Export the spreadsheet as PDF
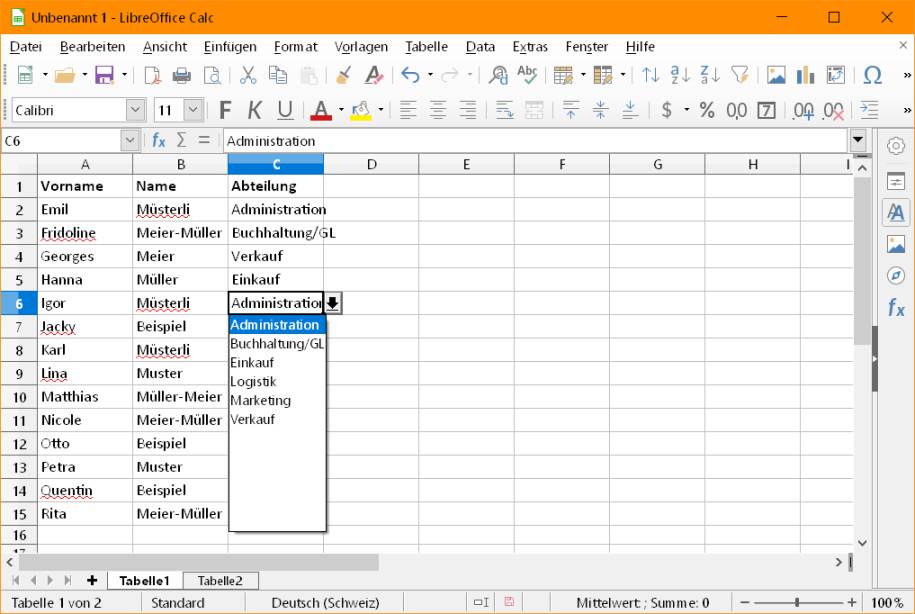 pyautogui.click(x=151, y=75)
